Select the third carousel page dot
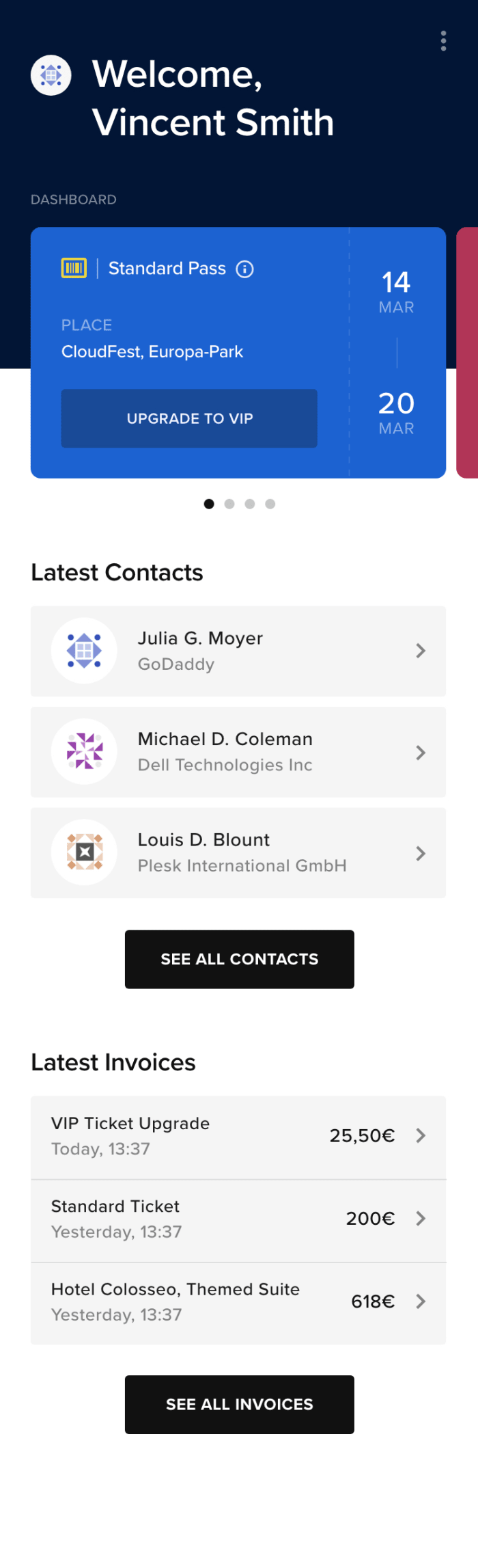 (x=250, y=504)
